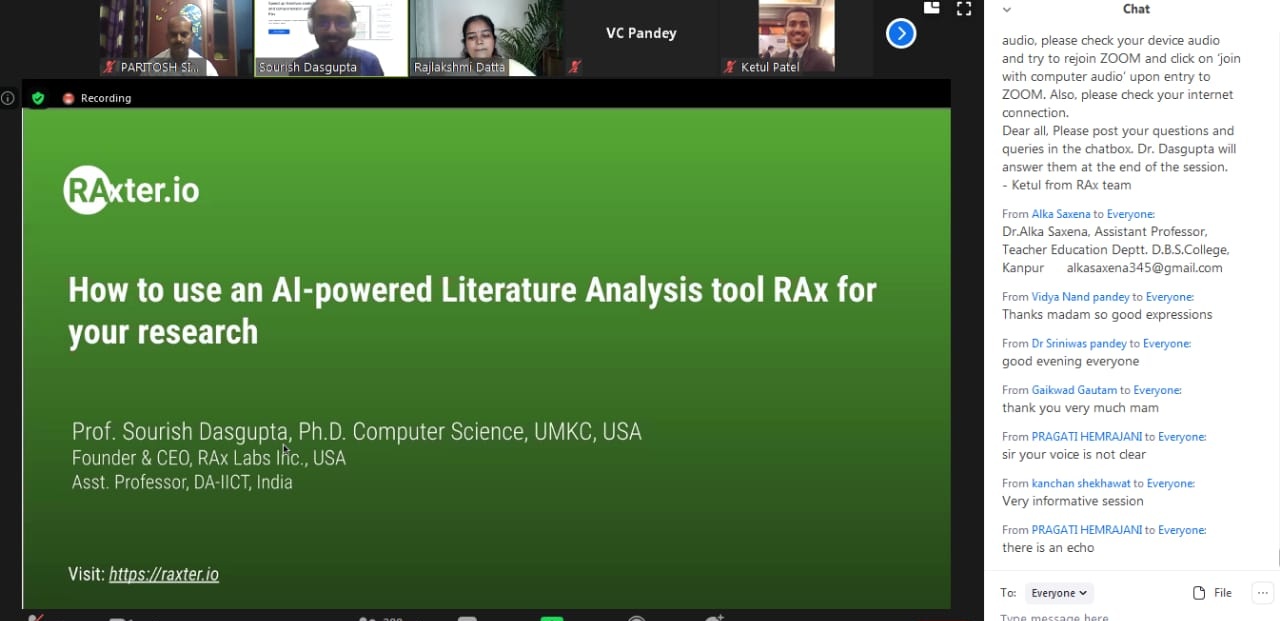The width and height of the screenshot is (1280, 621).
Task: Click sender name kanchan shekhawat
Action: click(1082, 483)
